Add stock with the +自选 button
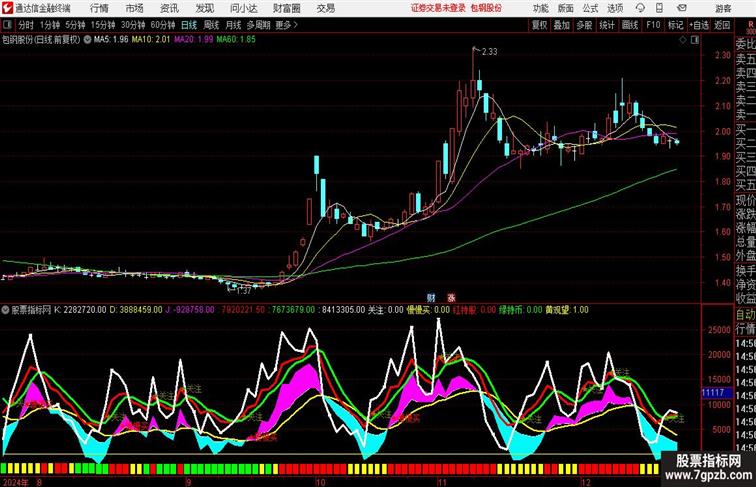Screen dimensions: 756x487 (x=699, y=25)
